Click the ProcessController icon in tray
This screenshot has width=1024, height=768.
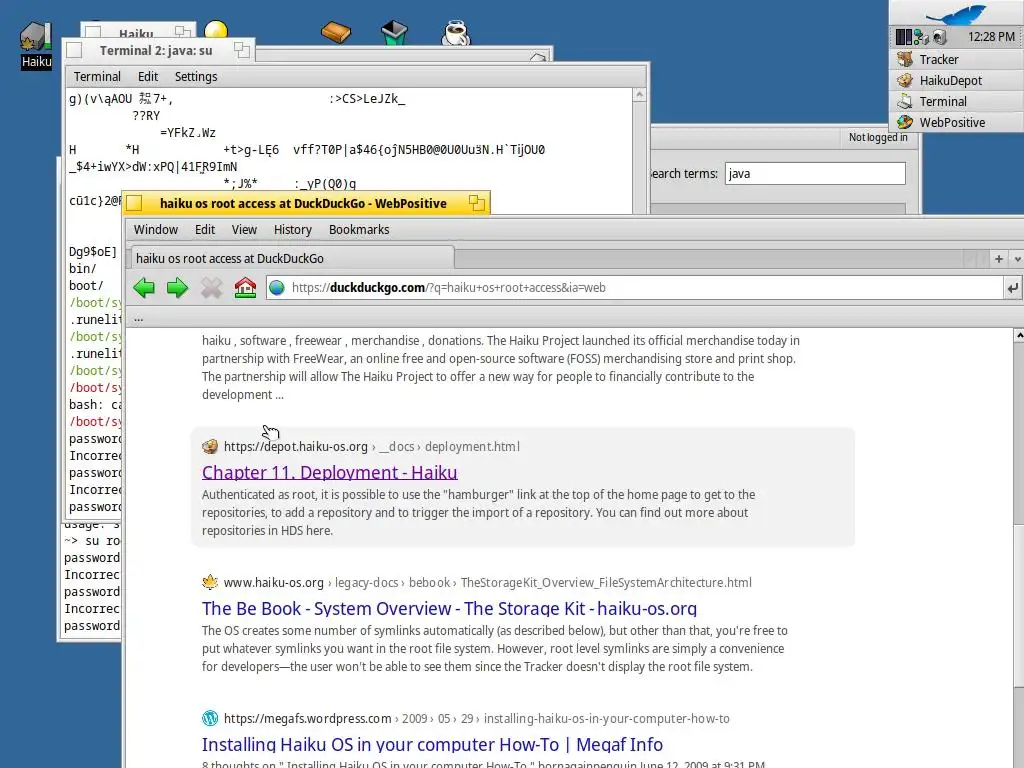903,37
